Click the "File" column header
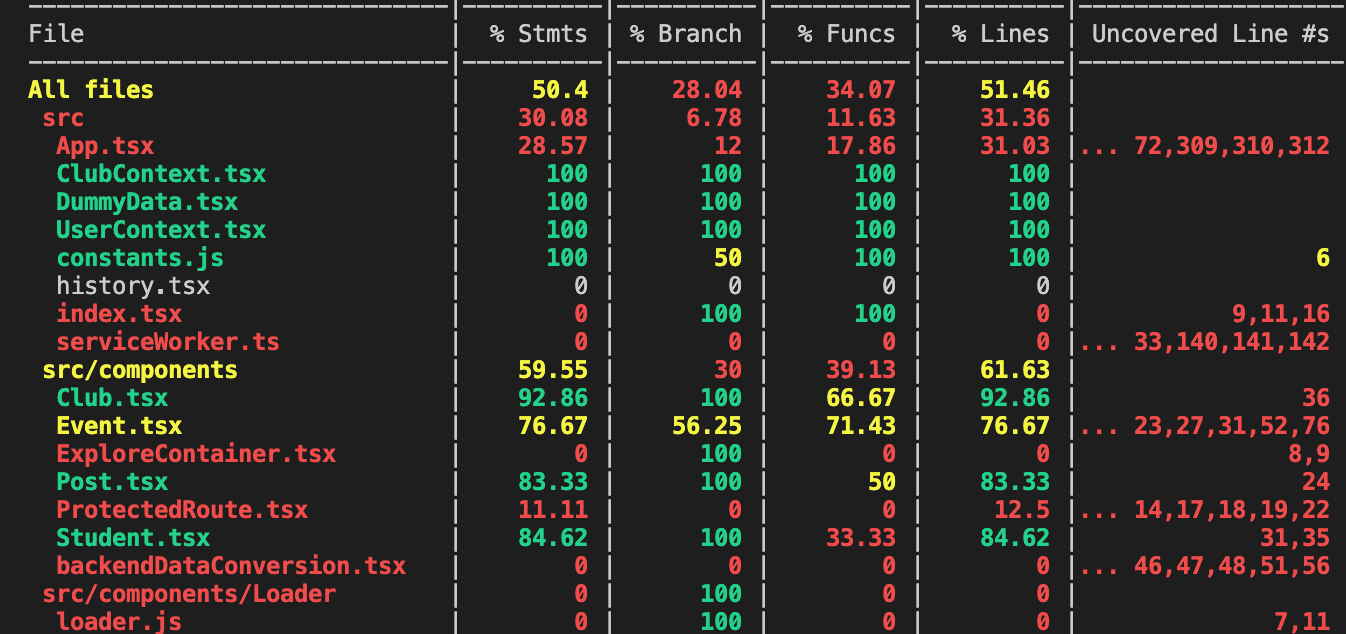Image resolution: width=1346 pixels, height=634 pixels. click(x=56, y=34)
